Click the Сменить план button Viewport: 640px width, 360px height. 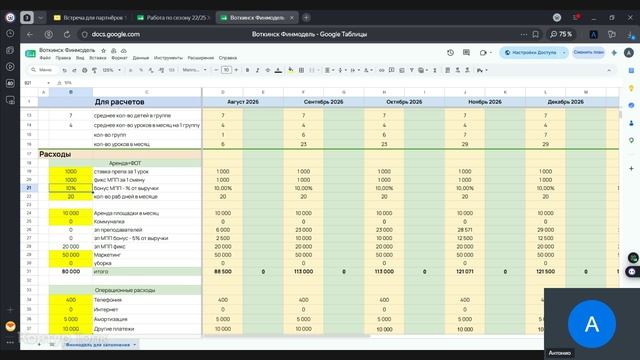click(x=588, y=53)
